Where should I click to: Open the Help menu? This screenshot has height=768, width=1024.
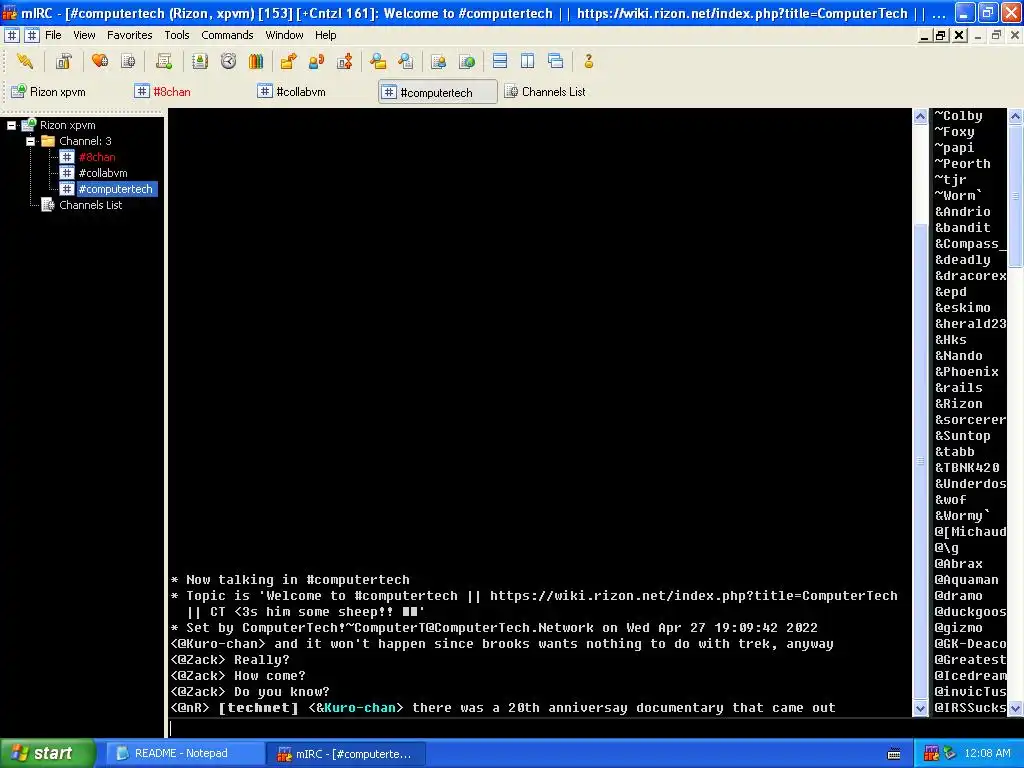[x=325, y=35]
